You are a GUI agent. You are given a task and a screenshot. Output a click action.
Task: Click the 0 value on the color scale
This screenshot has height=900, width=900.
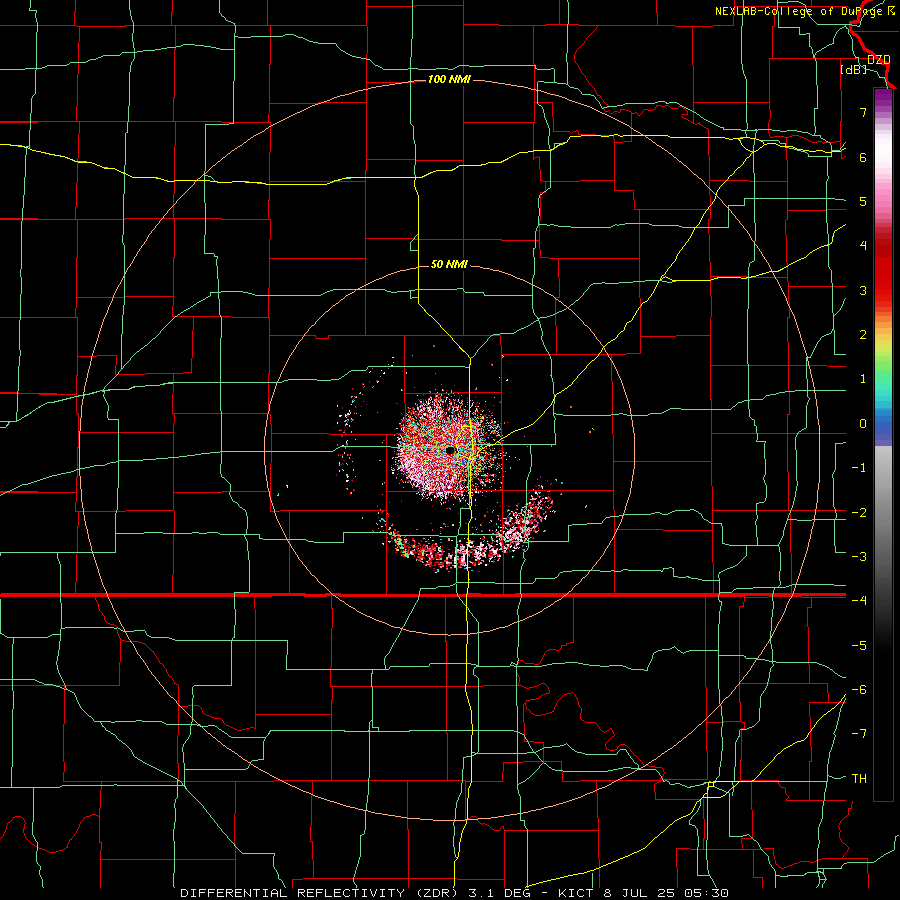click(863, 424)
